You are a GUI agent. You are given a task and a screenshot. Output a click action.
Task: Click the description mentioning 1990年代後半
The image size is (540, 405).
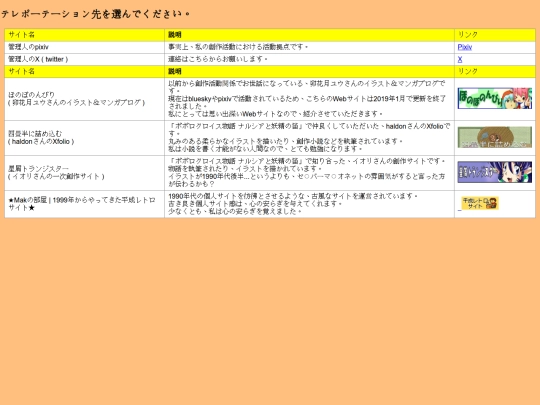coord(309,173)
